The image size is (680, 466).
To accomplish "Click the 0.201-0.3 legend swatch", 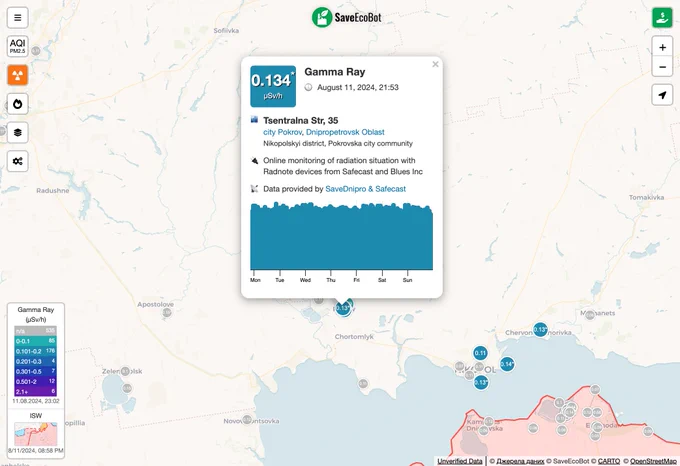I will (x=35, y=361).
